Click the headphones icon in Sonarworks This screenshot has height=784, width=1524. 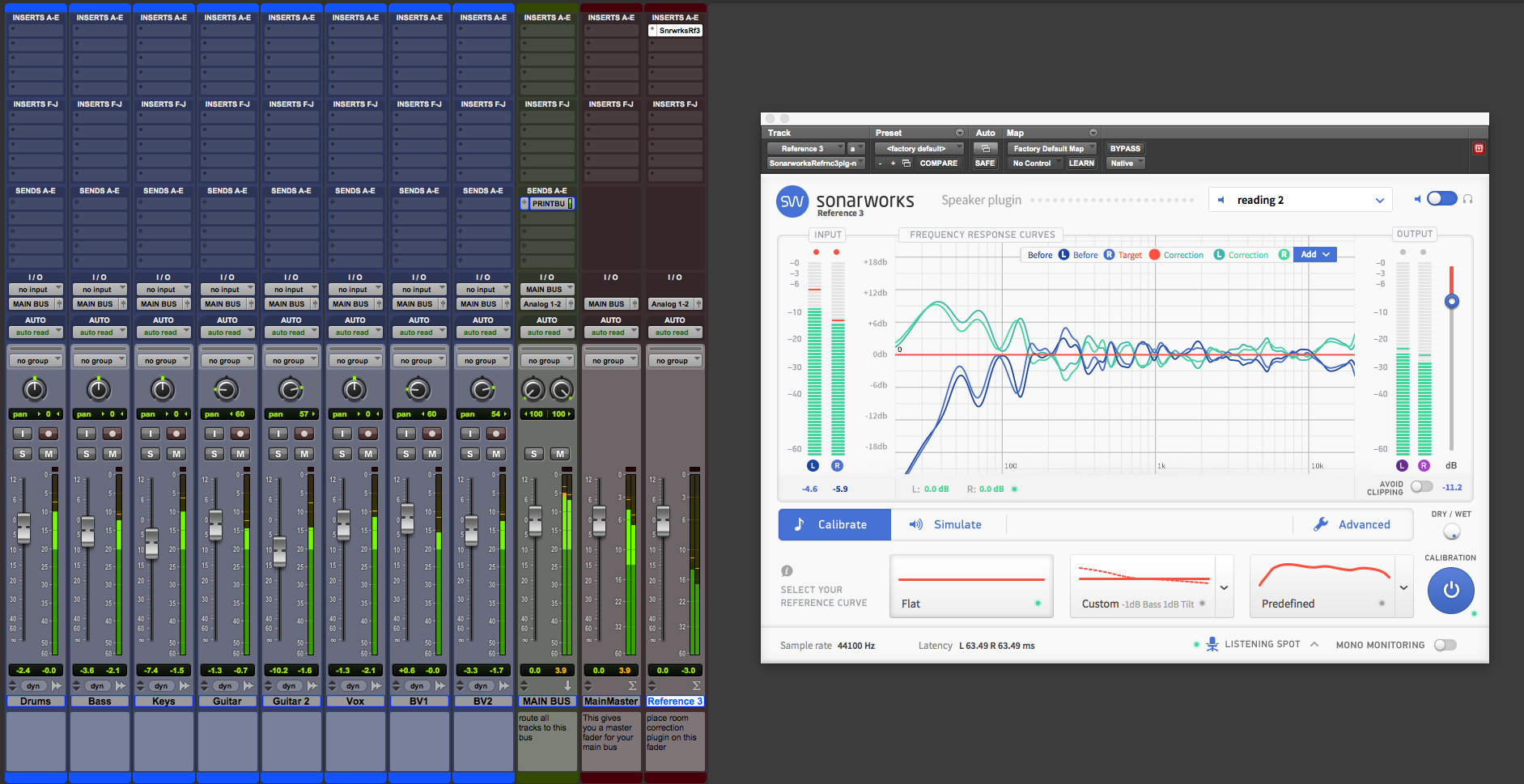(x=1467, y=199)
